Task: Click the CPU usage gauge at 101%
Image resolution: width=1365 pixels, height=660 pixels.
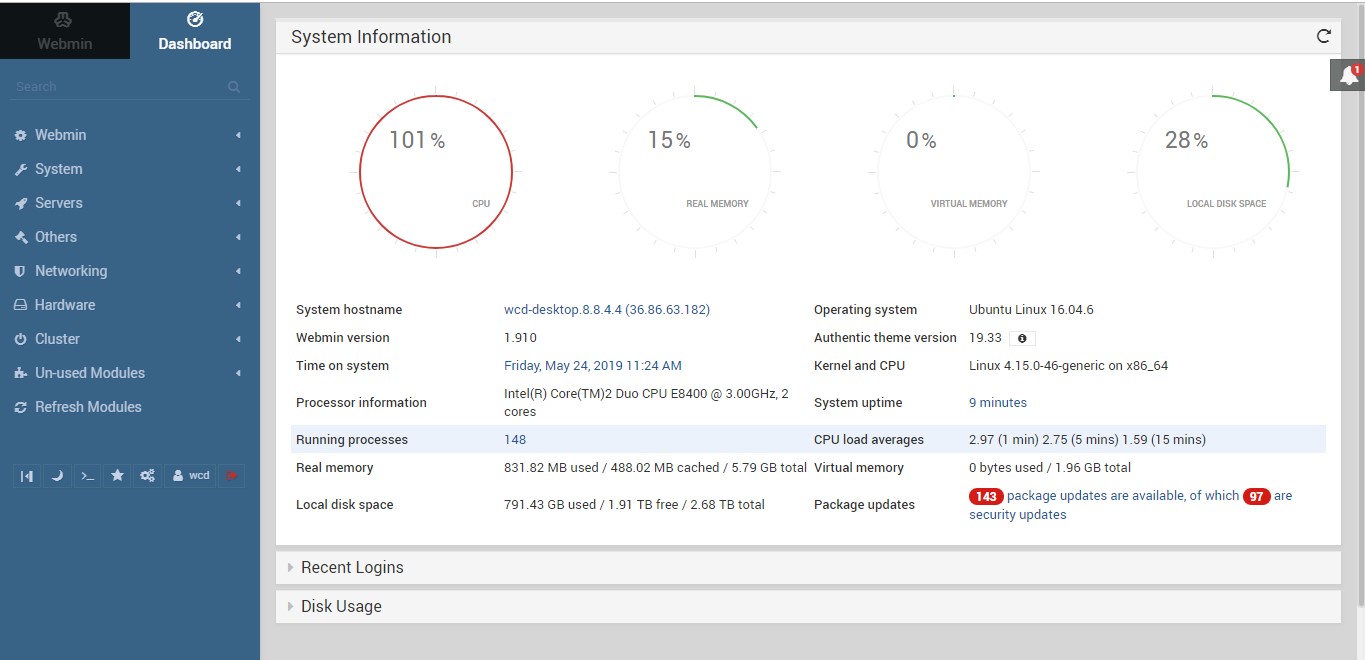Action: [435, 170]
